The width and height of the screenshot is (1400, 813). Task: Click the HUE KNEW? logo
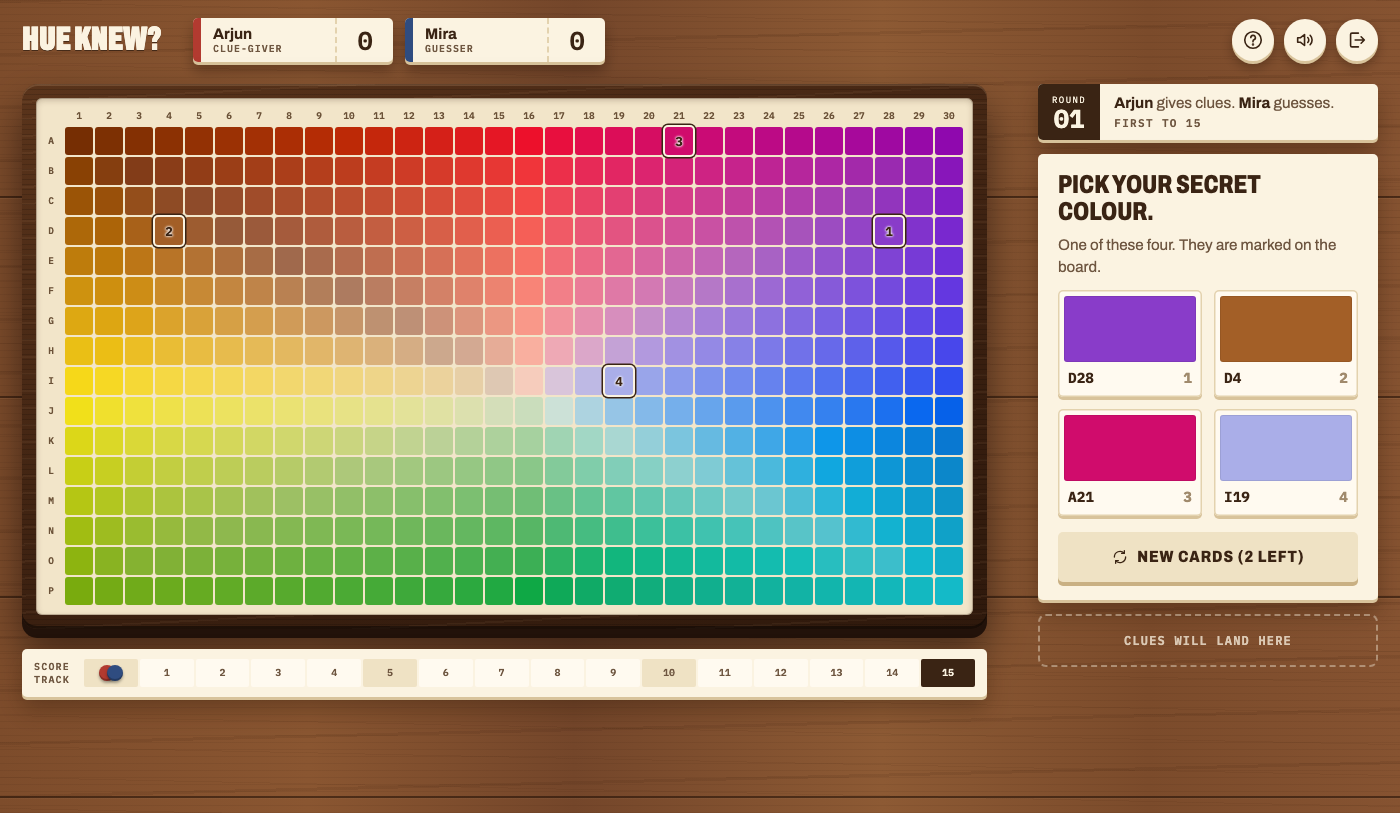(x=92, y=39)
